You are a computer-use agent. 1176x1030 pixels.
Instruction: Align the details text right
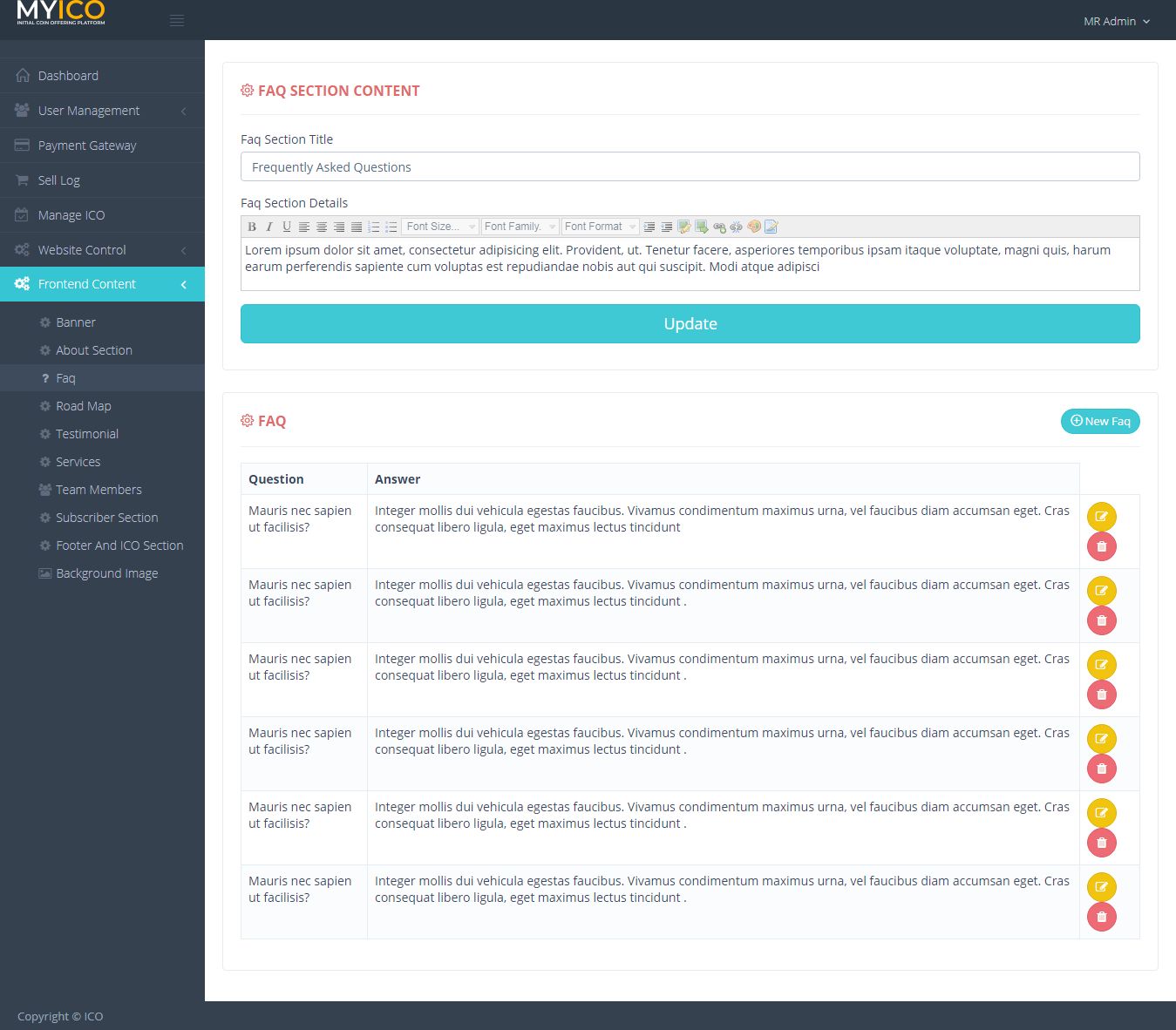coord(339,227)
